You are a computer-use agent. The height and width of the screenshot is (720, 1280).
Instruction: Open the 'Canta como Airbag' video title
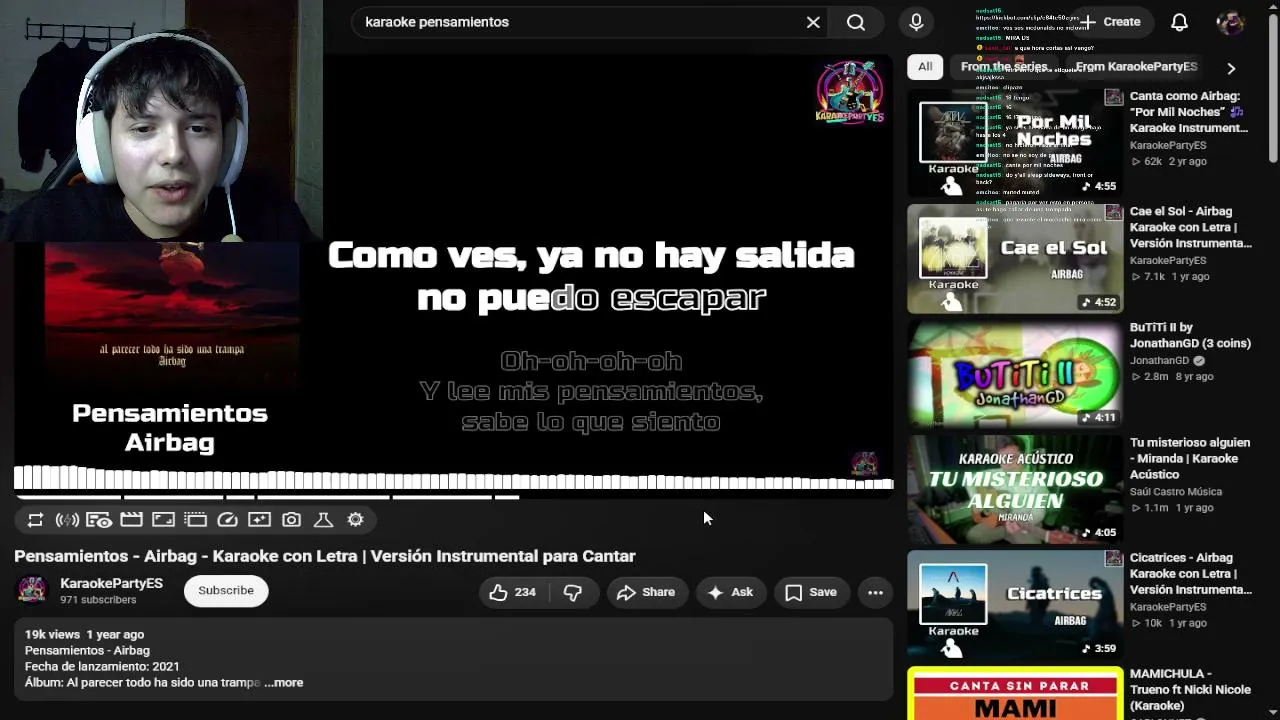tap(1189, 112)
